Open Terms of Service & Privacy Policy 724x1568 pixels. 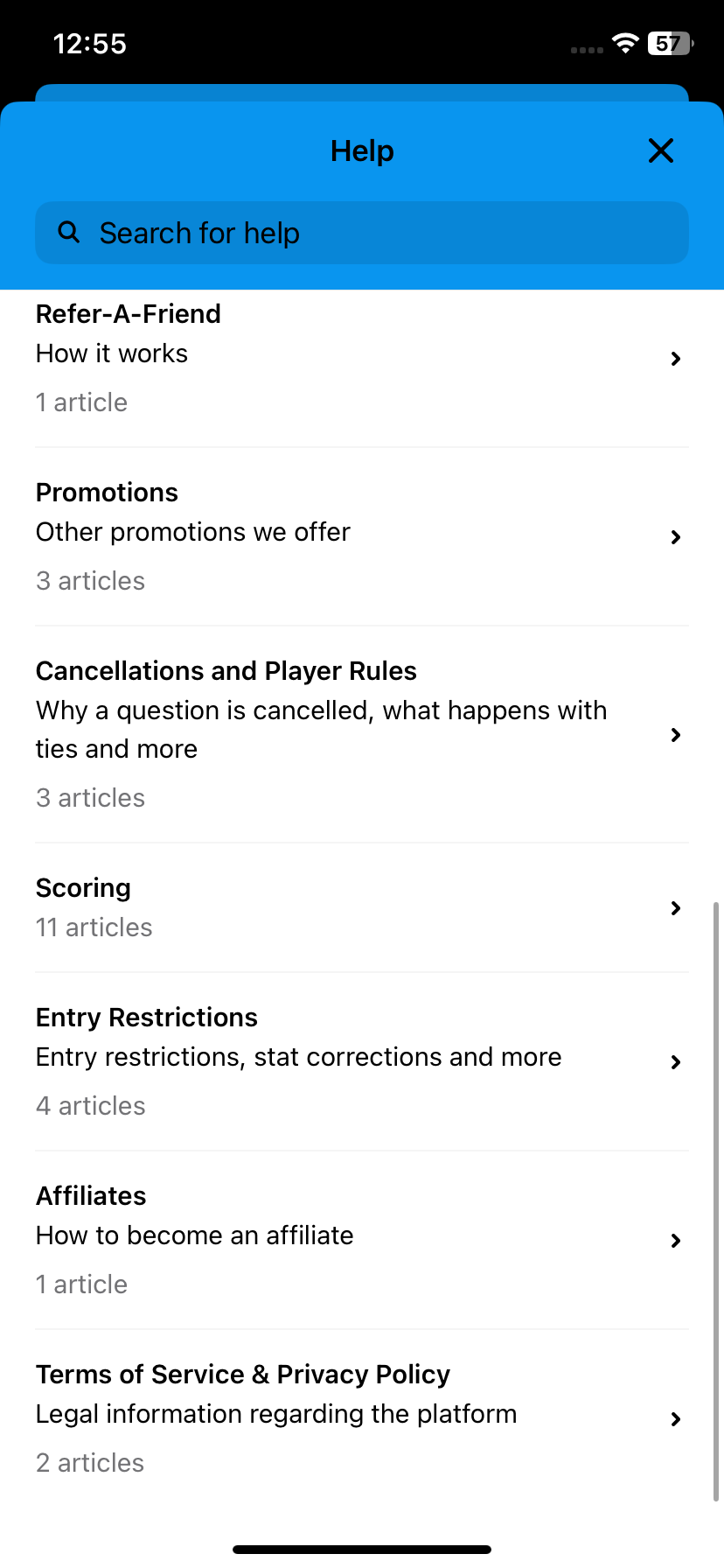point(243,1375)
